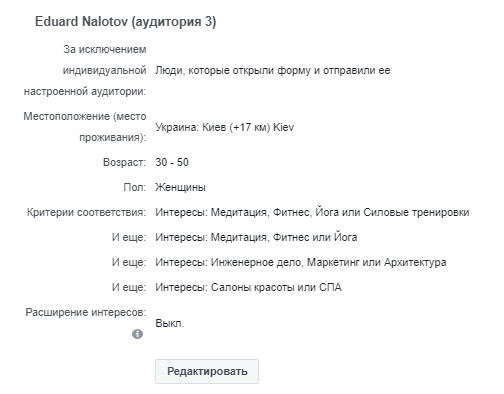Click the interests line ending with Фитнес или Йога

click(256, 237)
